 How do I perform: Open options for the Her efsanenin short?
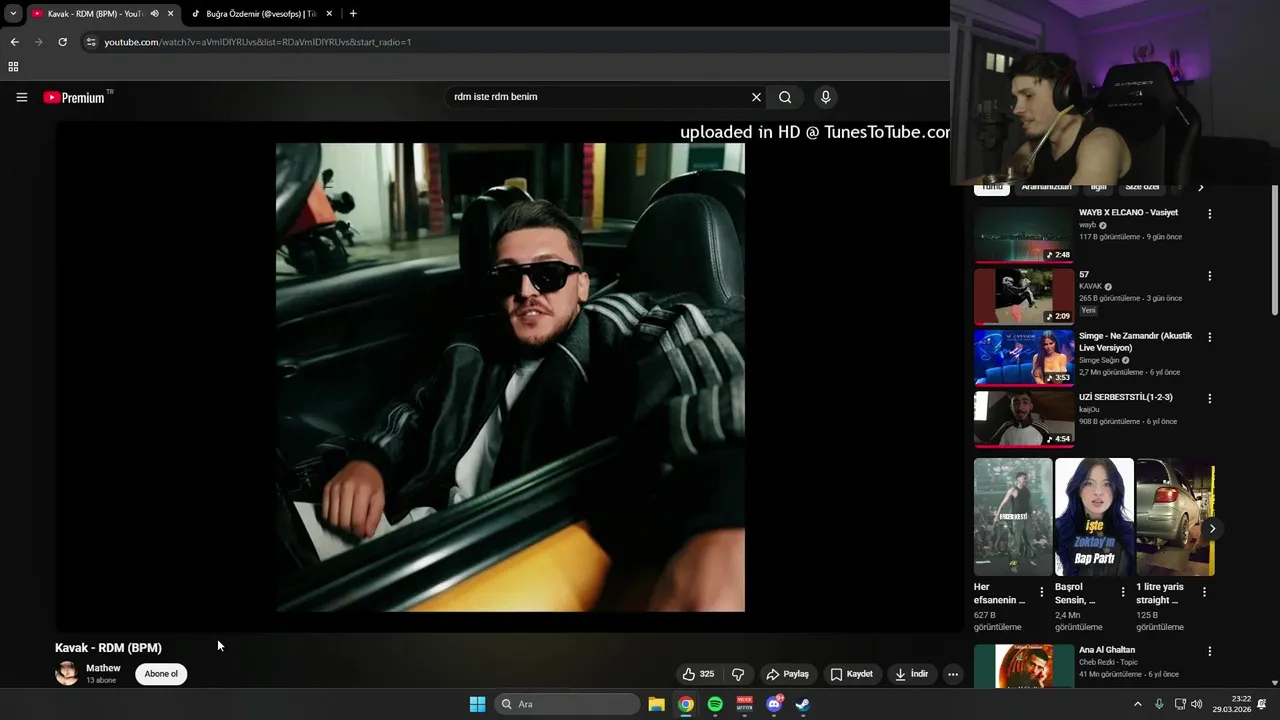1041,592
